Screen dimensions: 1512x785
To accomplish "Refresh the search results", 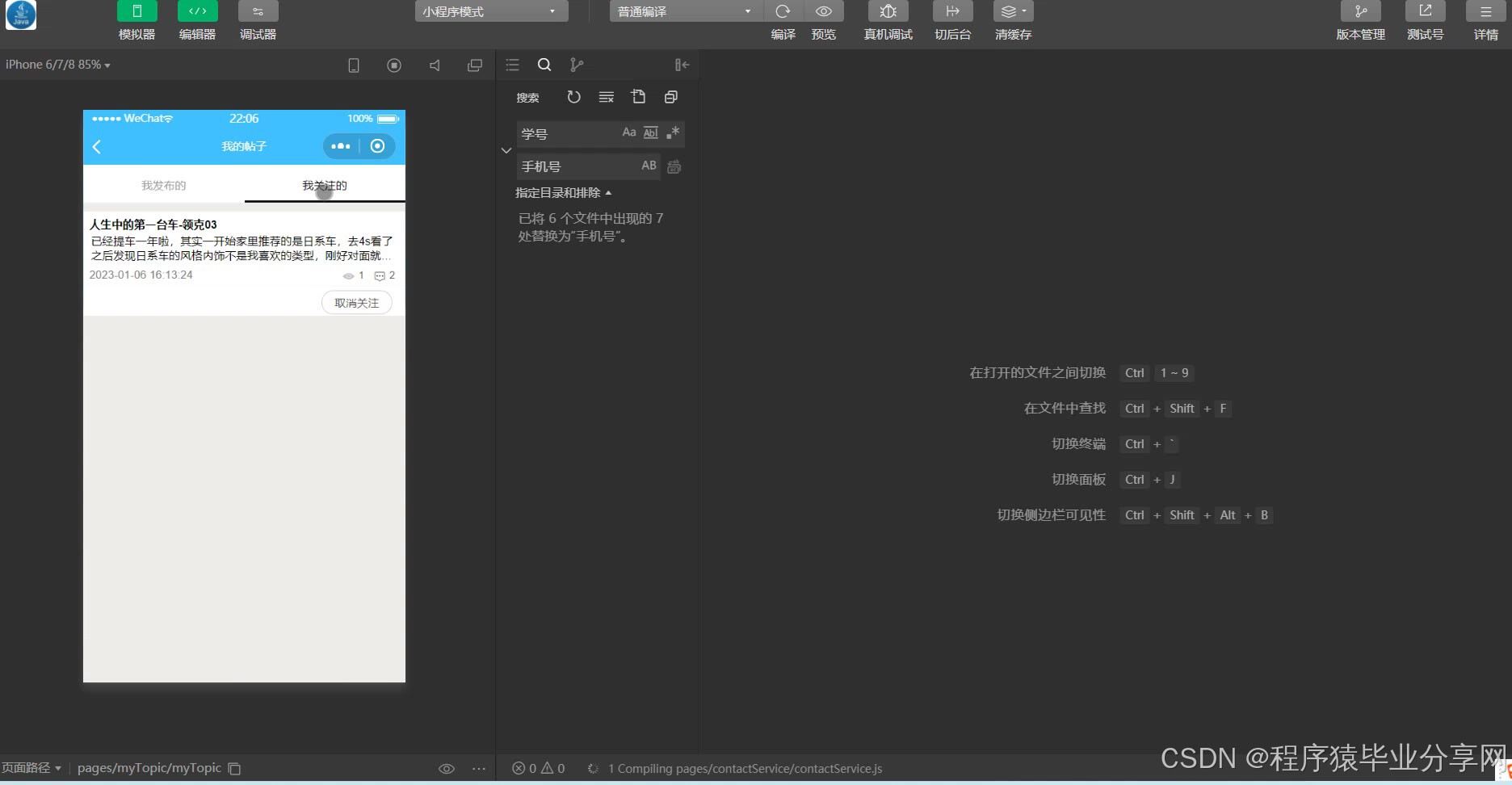I will [x=573, y=97].
